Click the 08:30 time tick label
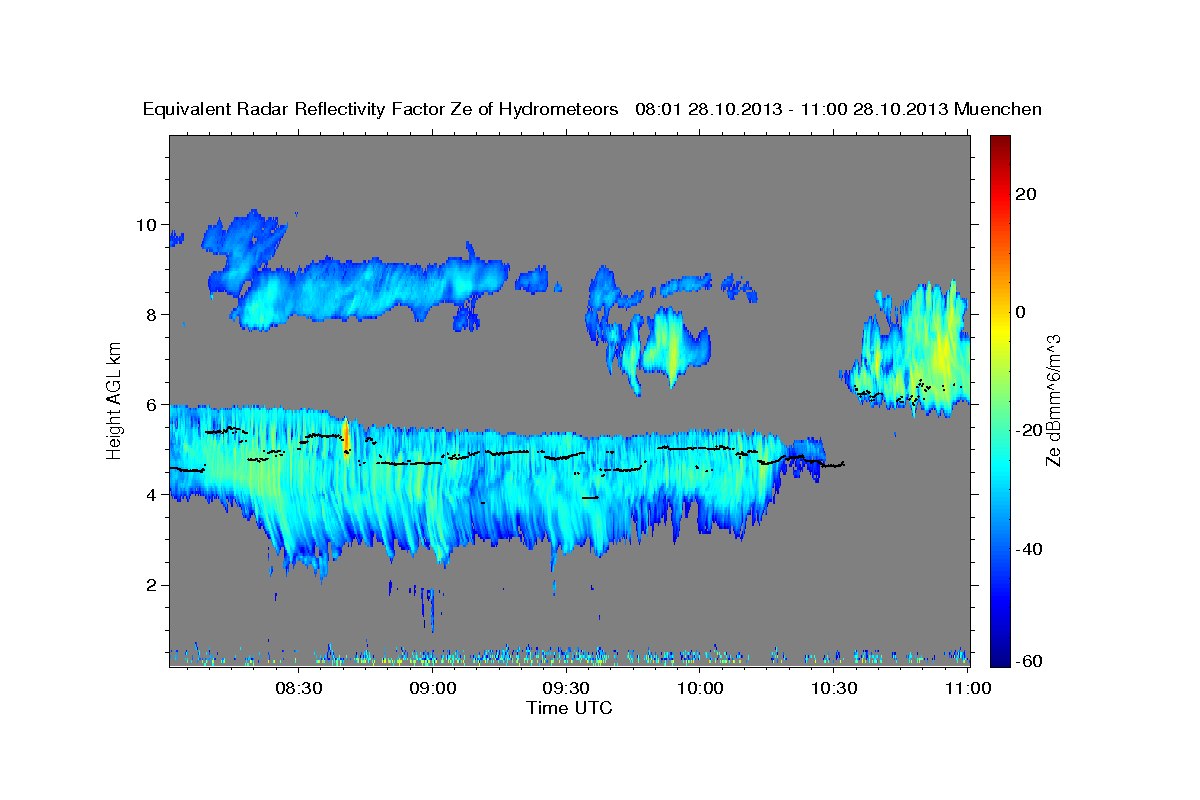This screenshot has width=1200, height=800. (x=299, y=688)
